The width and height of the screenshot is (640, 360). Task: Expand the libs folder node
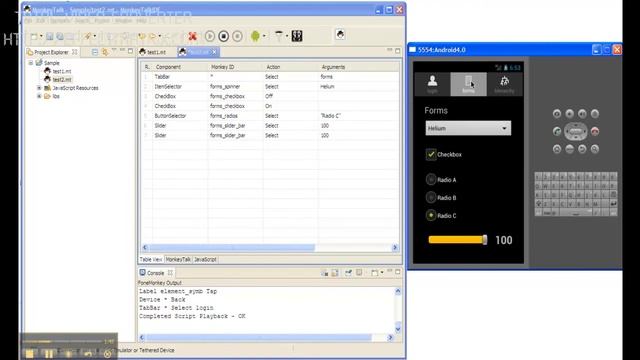click(x=39, y=96)
